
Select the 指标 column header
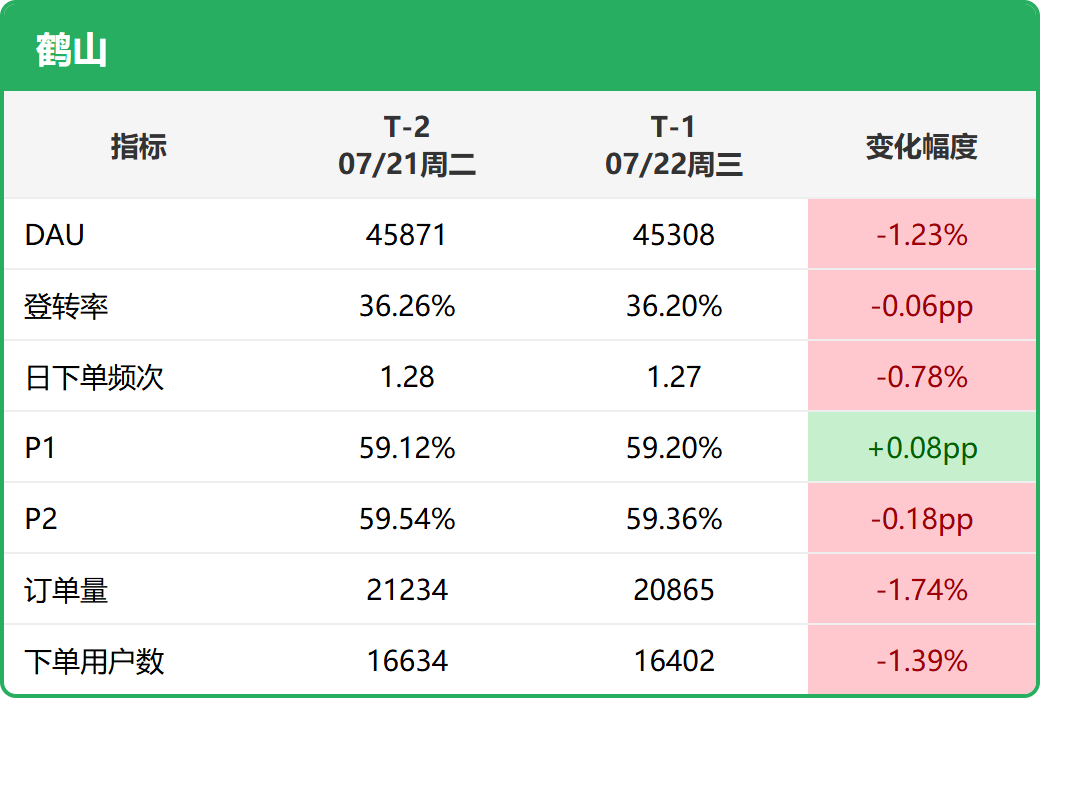[138, 146]
